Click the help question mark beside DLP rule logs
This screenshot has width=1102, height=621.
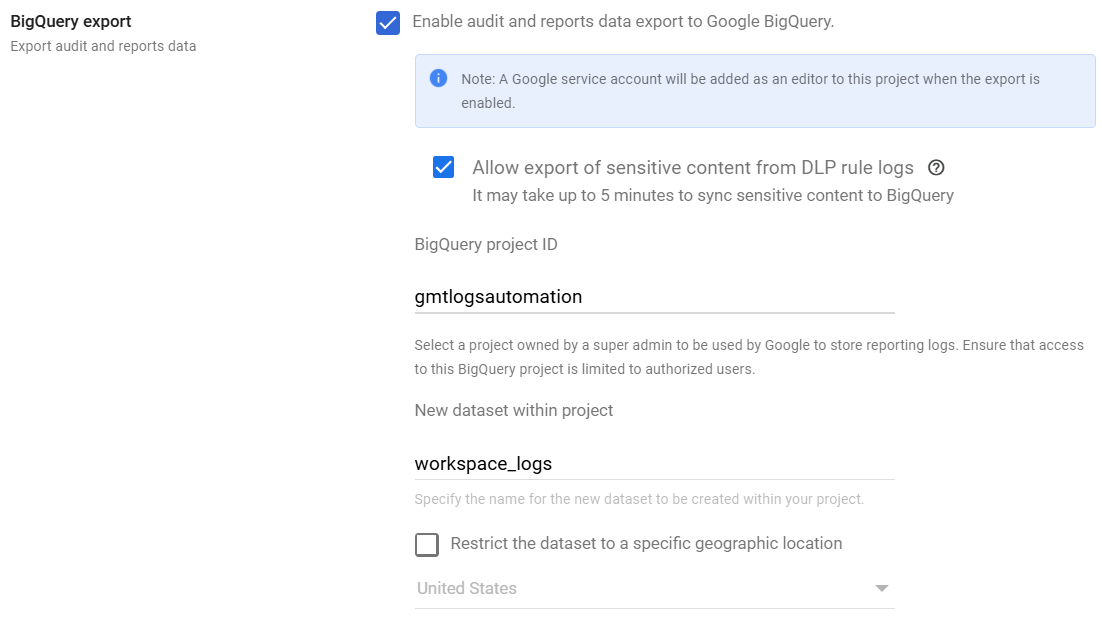(x=936, y=168)
